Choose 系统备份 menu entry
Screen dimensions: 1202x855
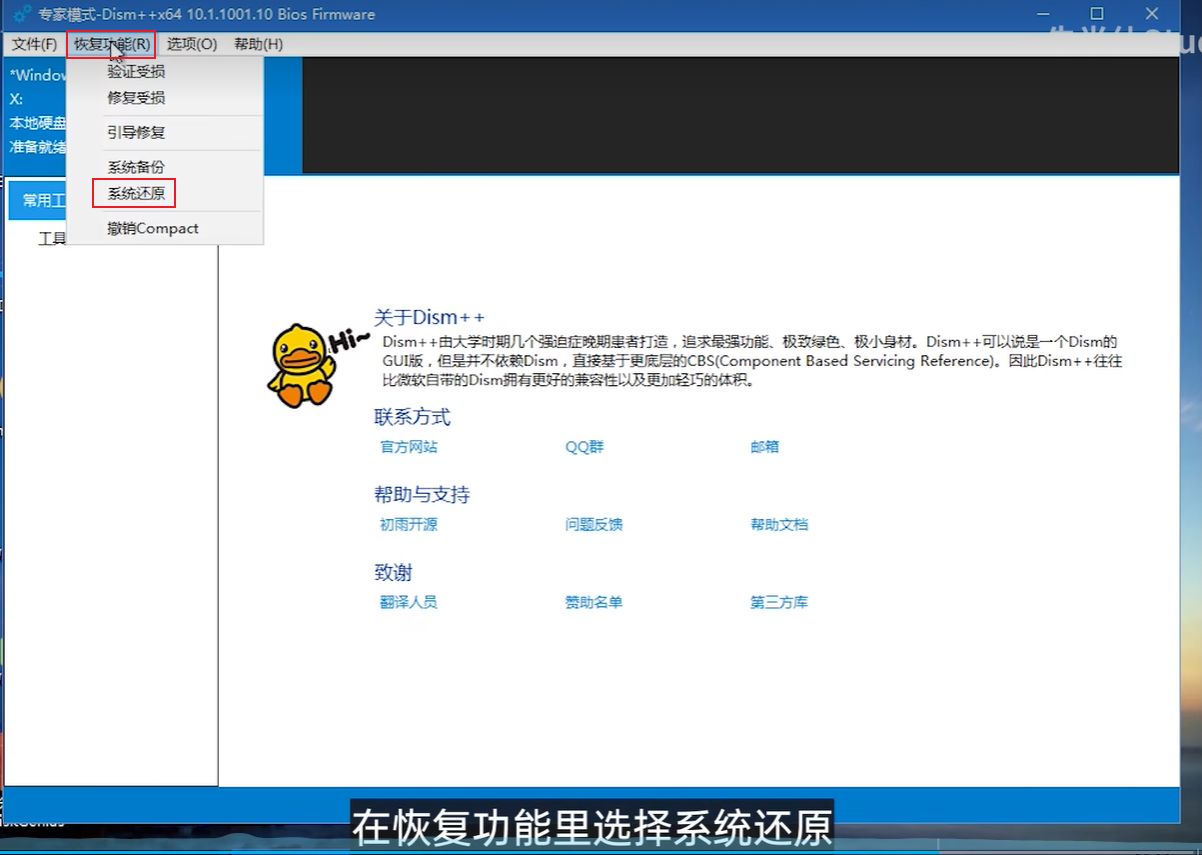[136, 167]
